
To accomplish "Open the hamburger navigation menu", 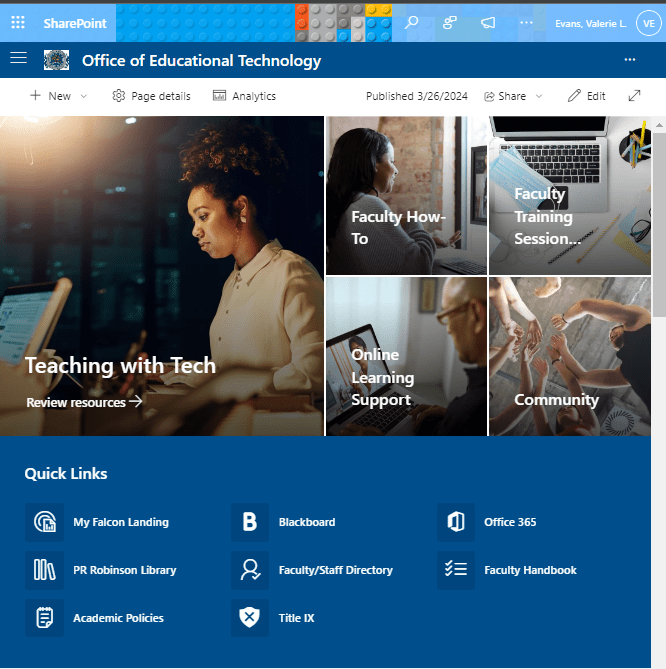I will point(18,57).
